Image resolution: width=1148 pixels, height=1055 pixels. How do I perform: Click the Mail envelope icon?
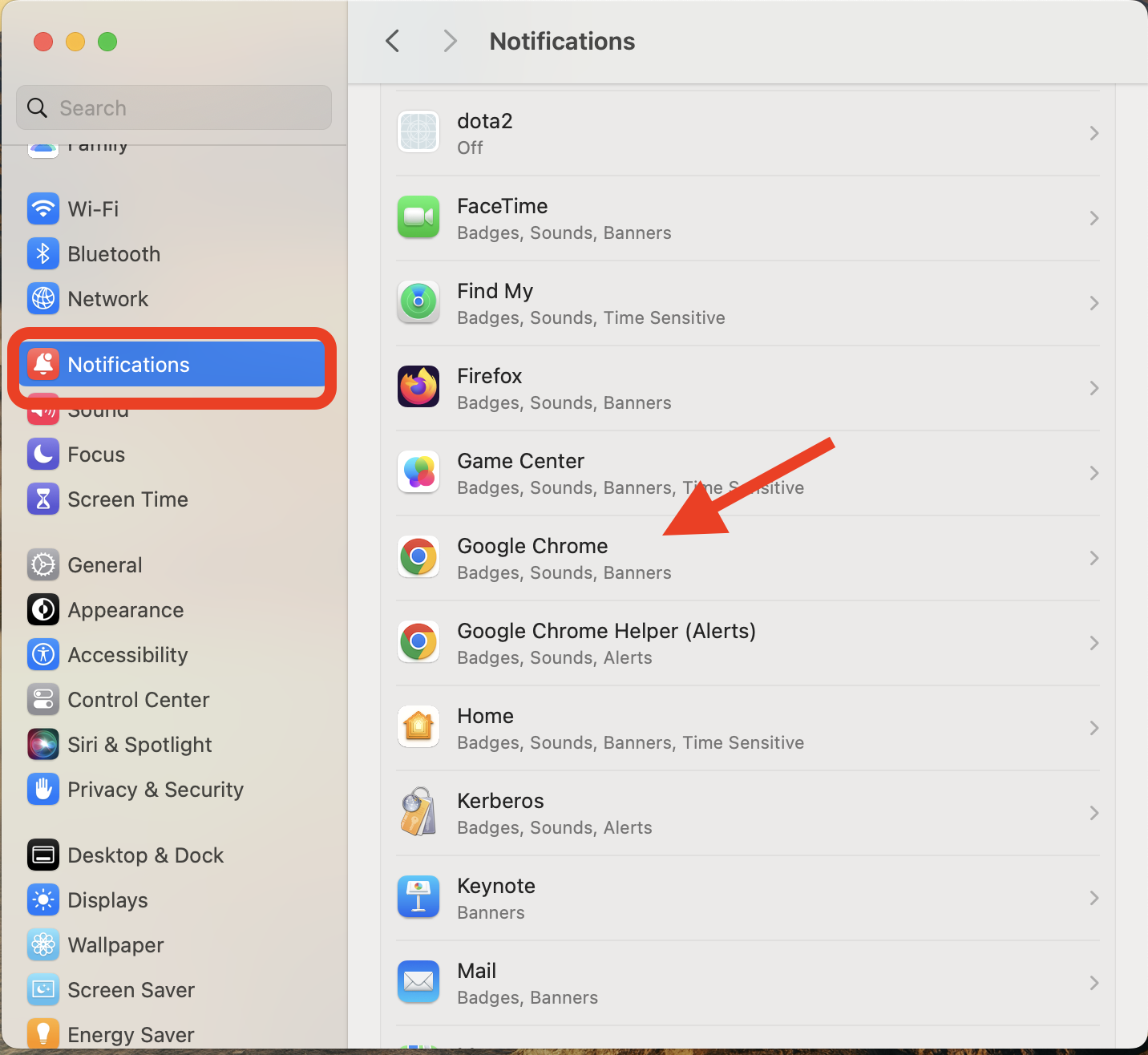point(418,981)
